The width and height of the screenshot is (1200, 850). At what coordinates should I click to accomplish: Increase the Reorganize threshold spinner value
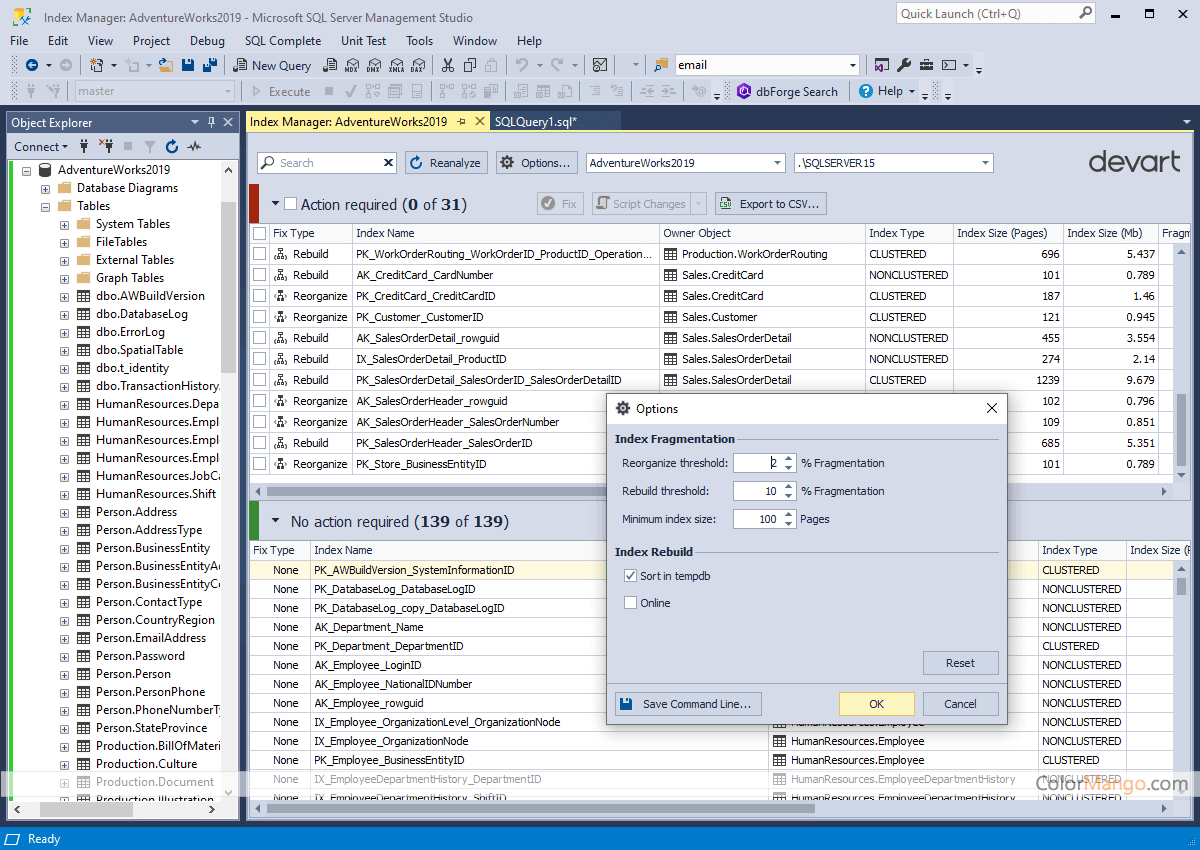tap(789, 459)
